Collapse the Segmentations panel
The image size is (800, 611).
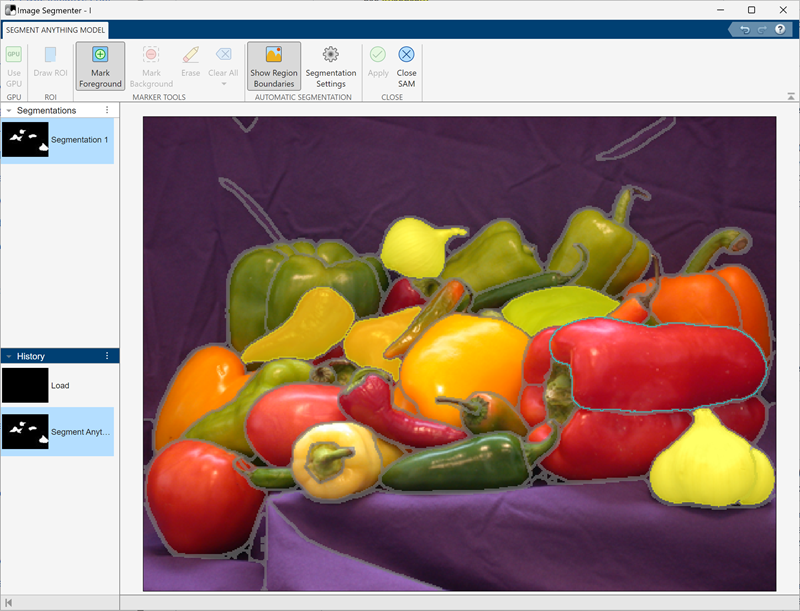[x=8, y=110]
